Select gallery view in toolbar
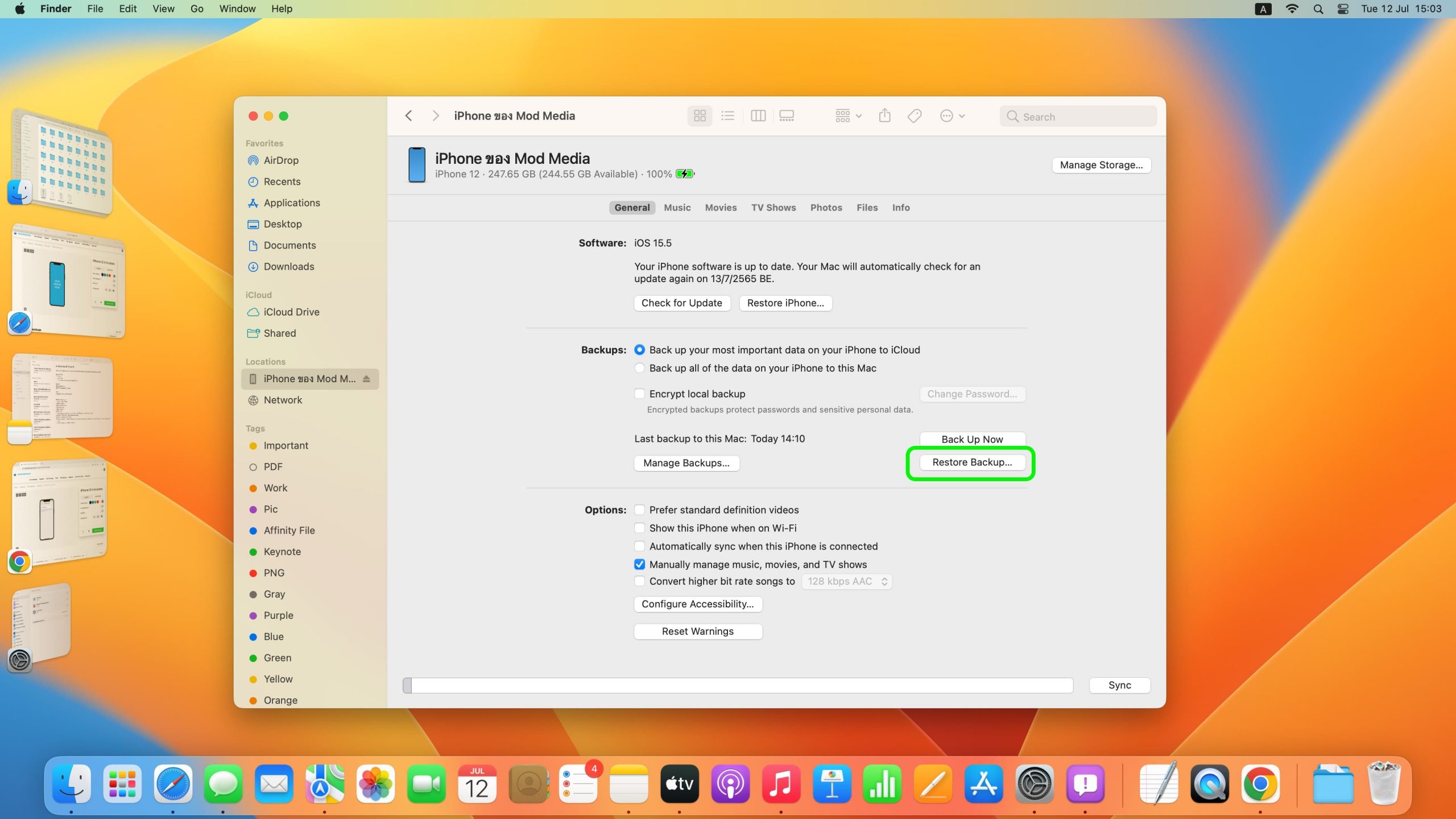The width and height of the screenshot is (1456, 819). tap(787, 116)
